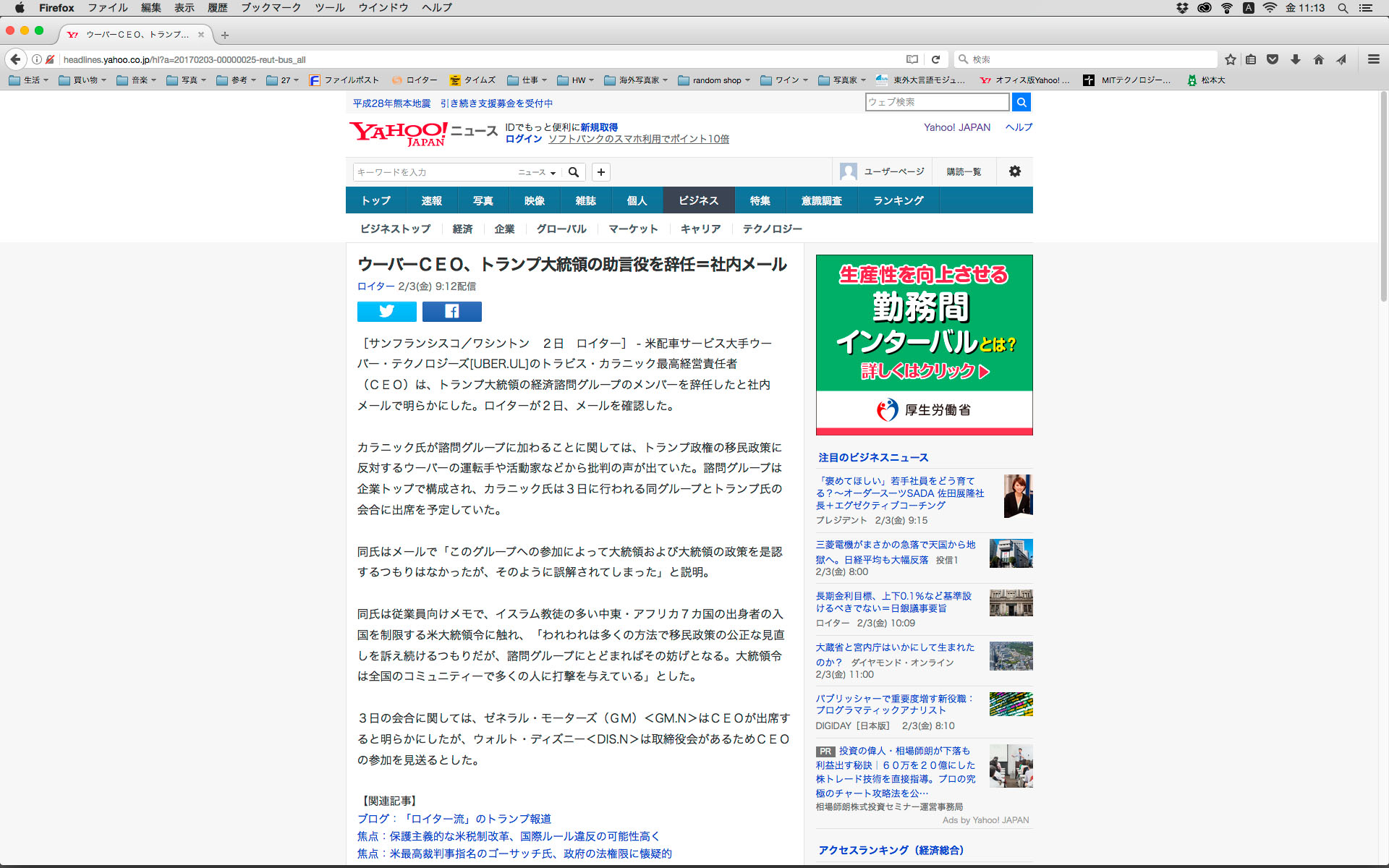Click the ウェブ検索 input field
The height and width of the screenshot is (868, 1389).
pos(936,102)
